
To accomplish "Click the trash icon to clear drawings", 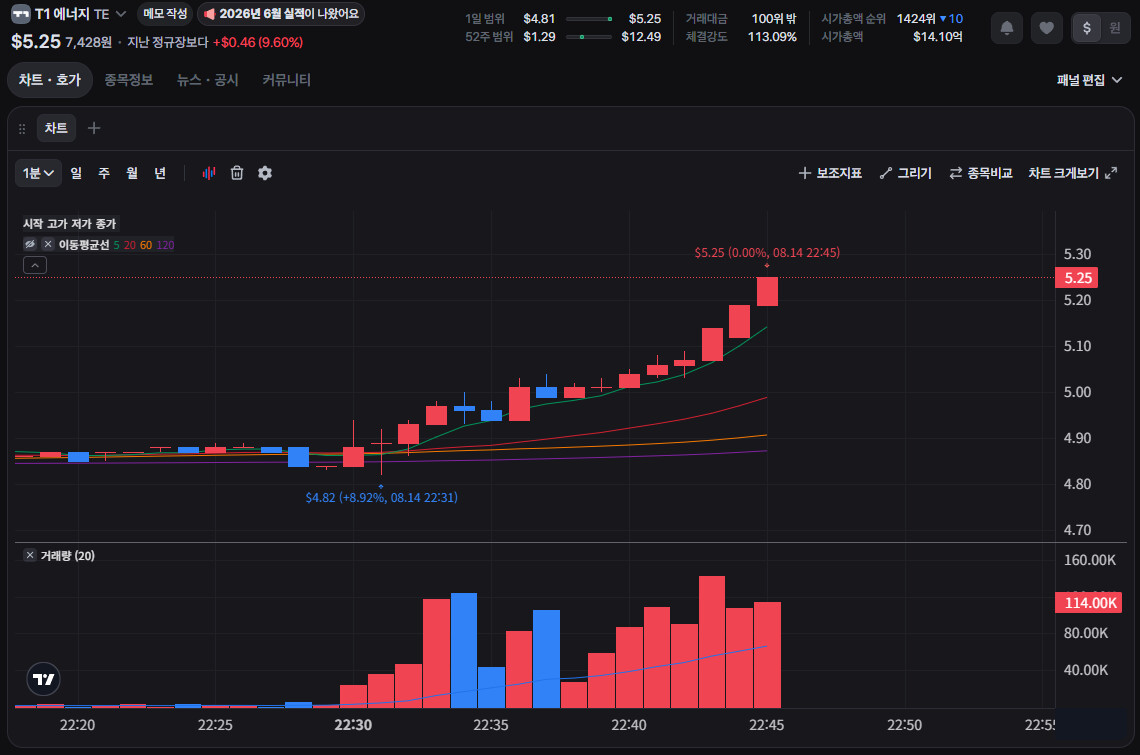I will point(237,173).
